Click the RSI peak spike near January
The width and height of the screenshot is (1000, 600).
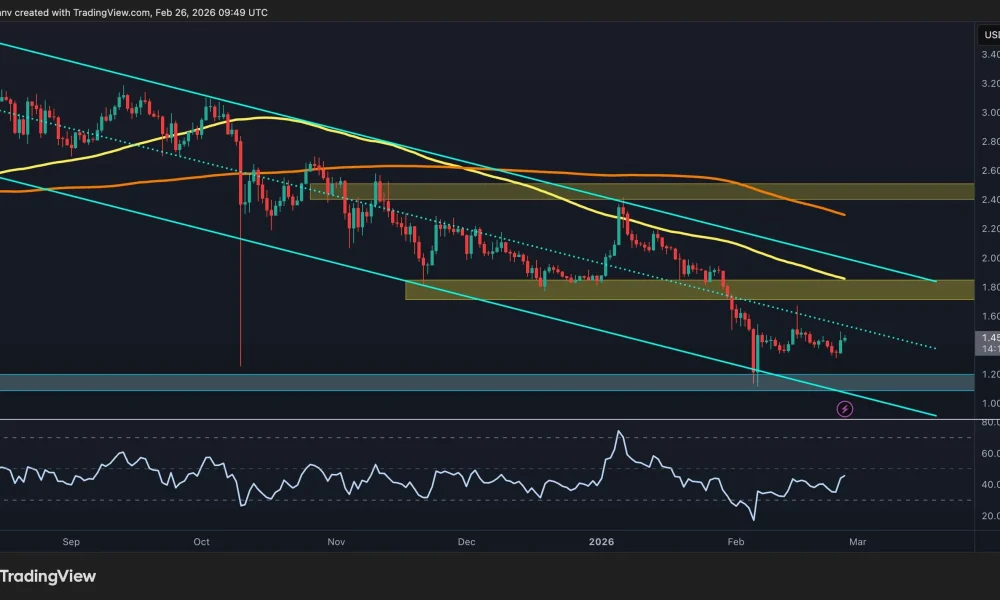620,432
